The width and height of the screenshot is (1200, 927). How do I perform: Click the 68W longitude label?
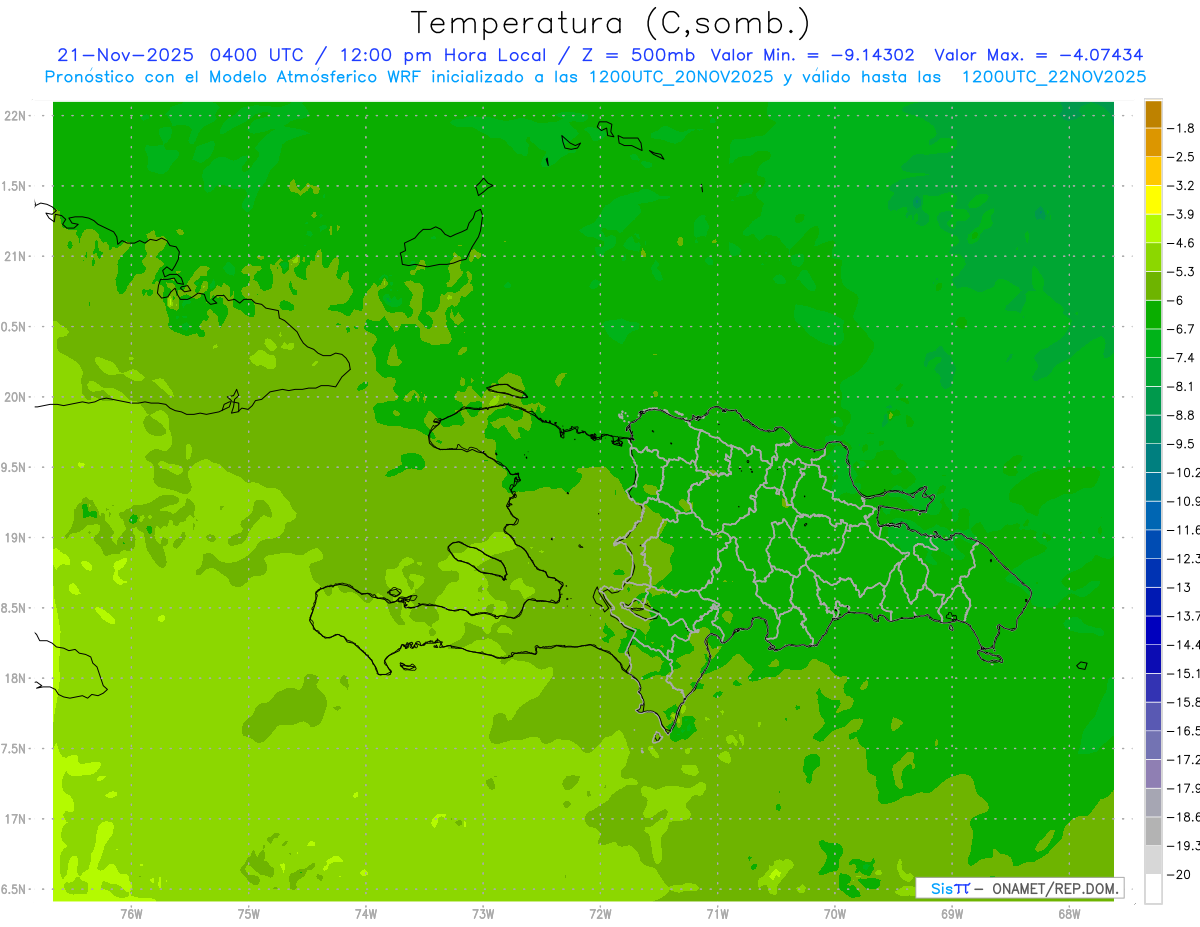(x=1068, y=913)
